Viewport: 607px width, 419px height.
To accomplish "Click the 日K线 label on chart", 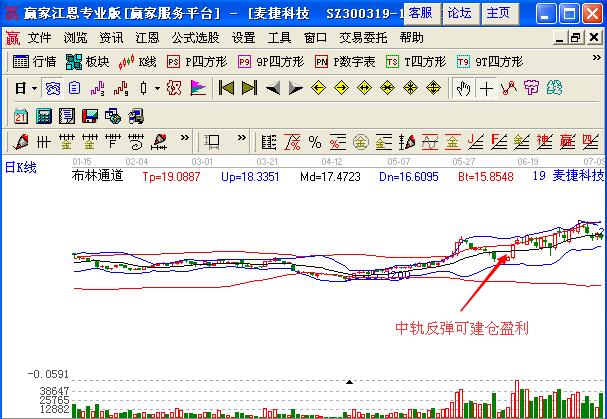I will [20, 166].
